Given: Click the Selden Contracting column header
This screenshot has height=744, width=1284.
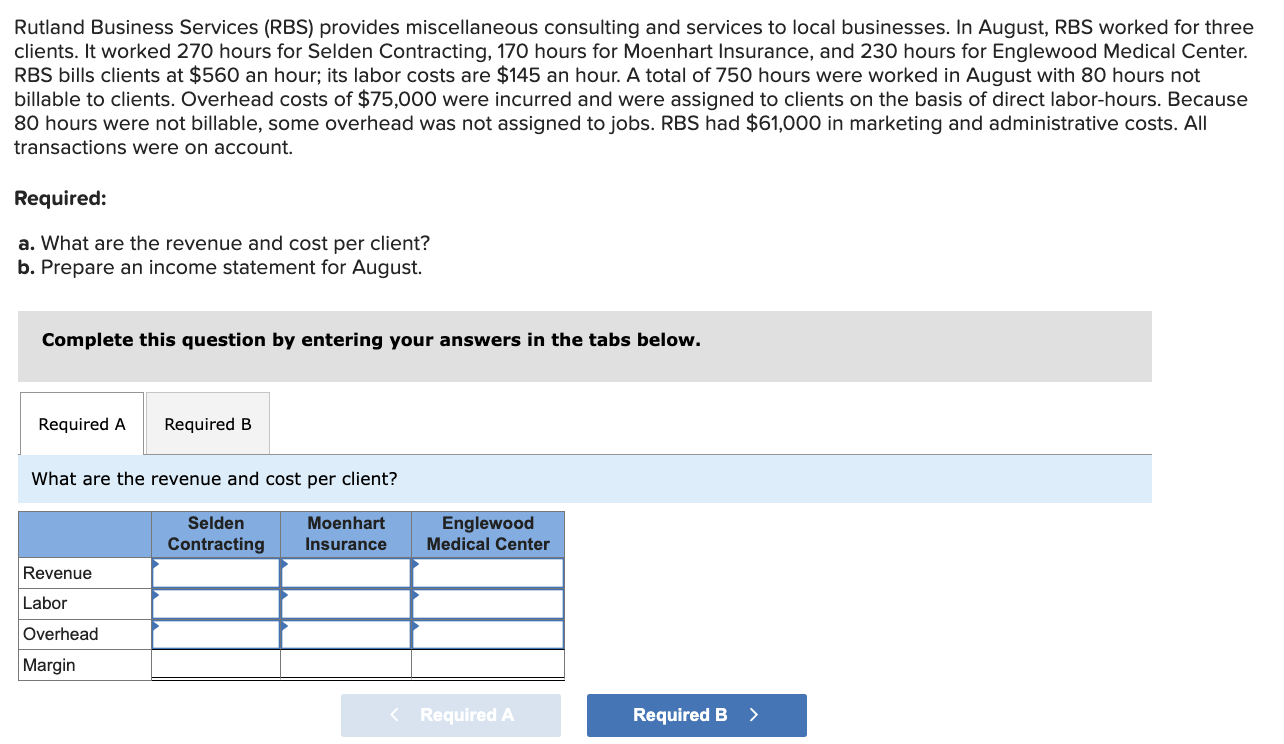Looking at the screenshot, I should (x=216, y=534).
